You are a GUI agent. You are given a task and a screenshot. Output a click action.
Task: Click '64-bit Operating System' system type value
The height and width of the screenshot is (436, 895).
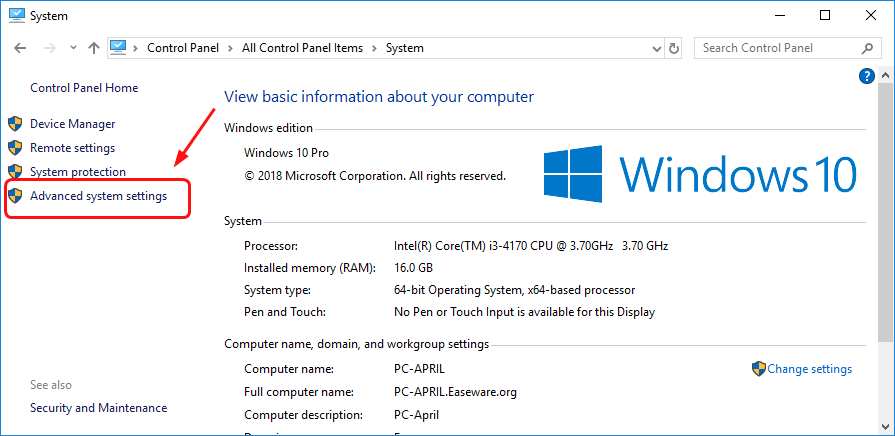514,290
